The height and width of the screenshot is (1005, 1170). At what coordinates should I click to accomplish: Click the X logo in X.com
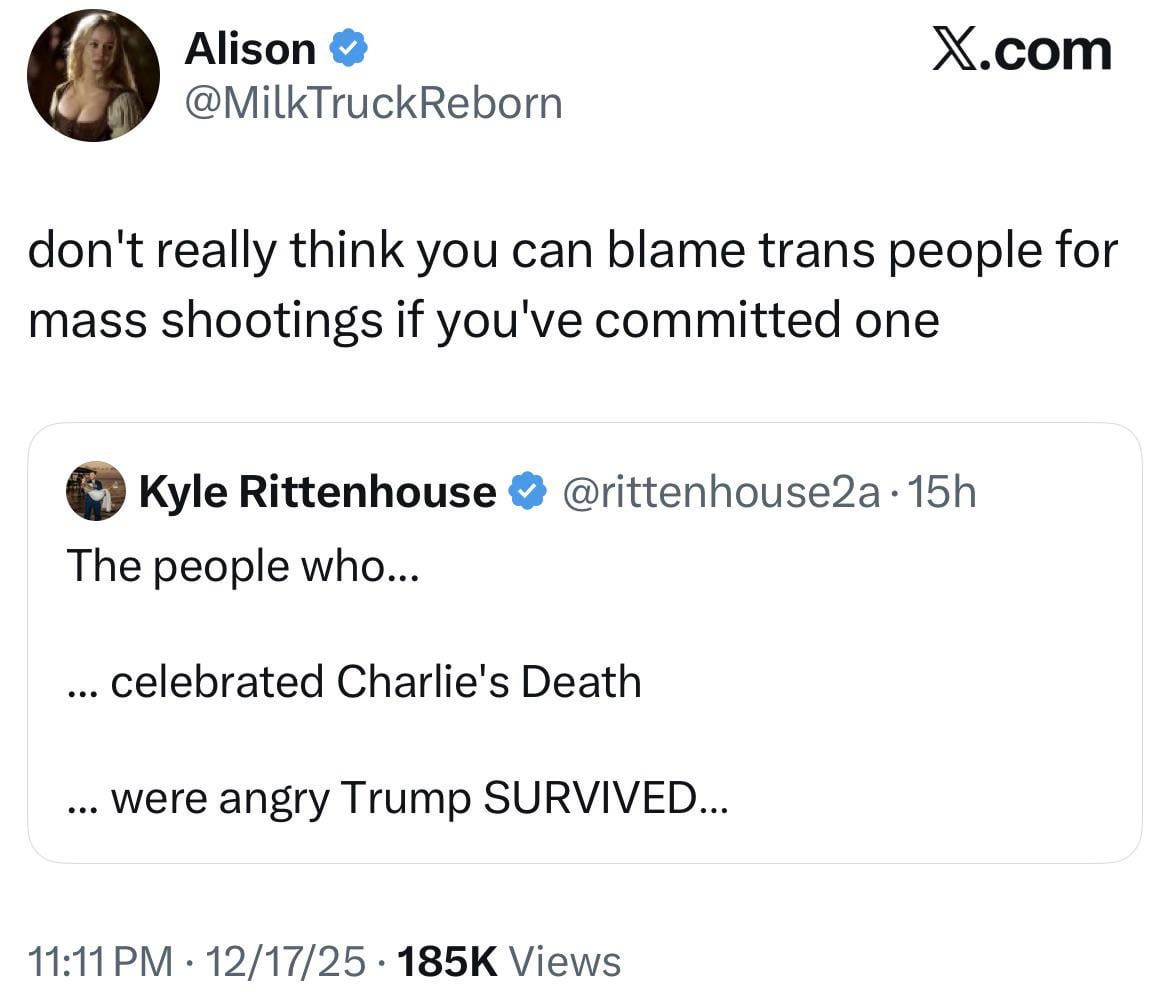958,50
